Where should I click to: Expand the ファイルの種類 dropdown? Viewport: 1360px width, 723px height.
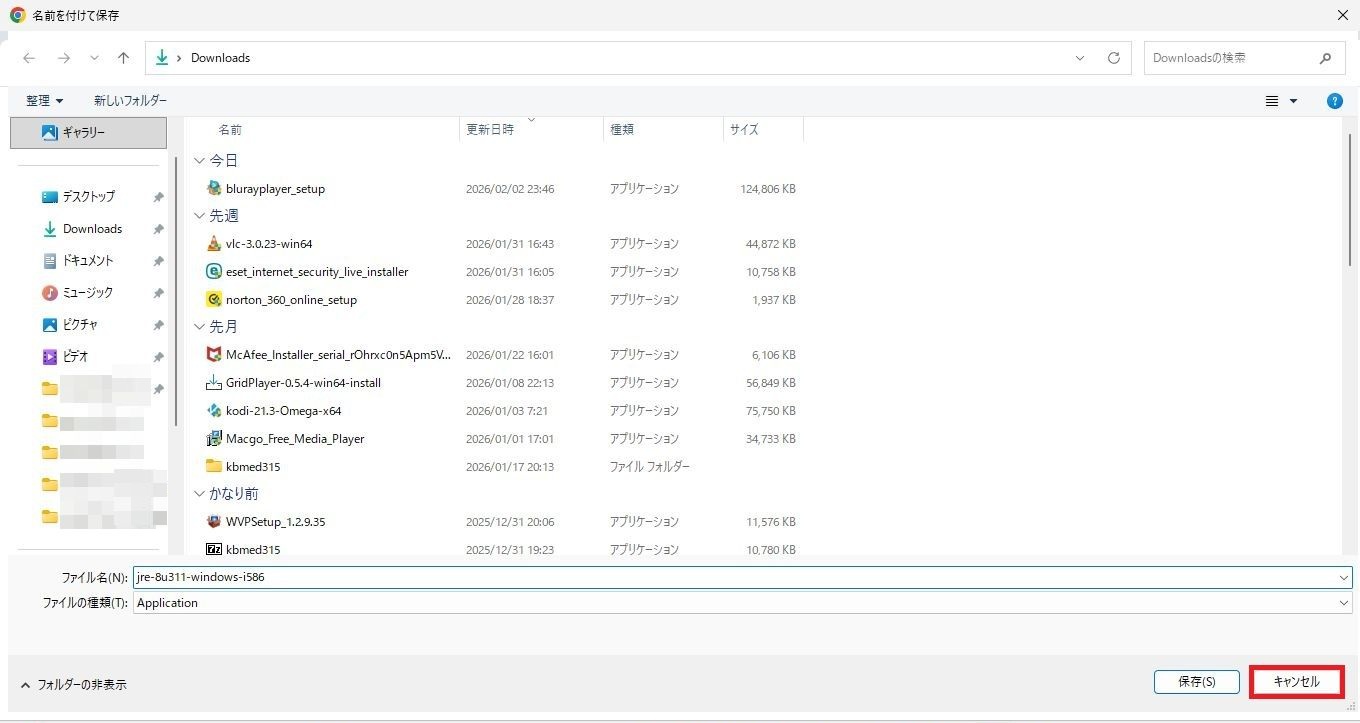[1343, 603]
